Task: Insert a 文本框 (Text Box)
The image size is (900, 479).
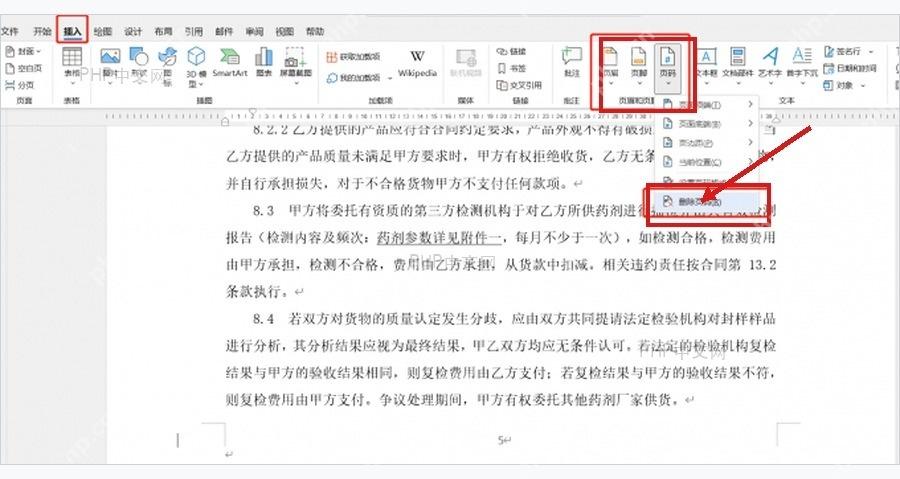Action: (707, 66)
